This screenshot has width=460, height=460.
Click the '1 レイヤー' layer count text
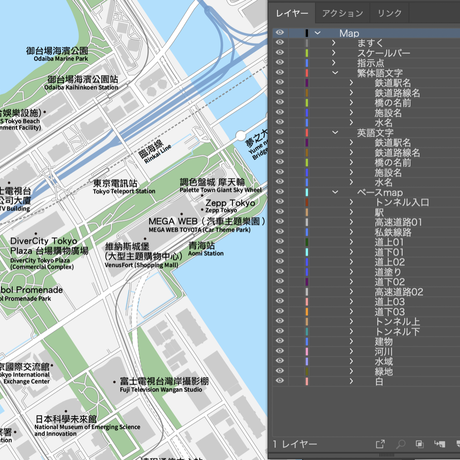click(295, 444)
